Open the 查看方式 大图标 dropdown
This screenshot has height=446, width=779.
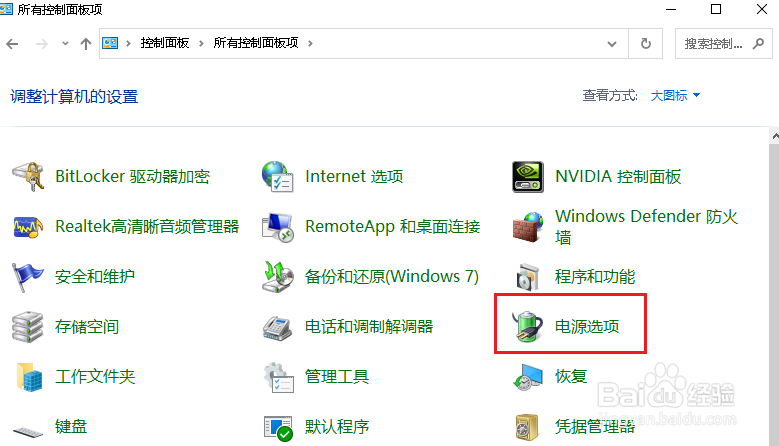[x=675, y=95]
